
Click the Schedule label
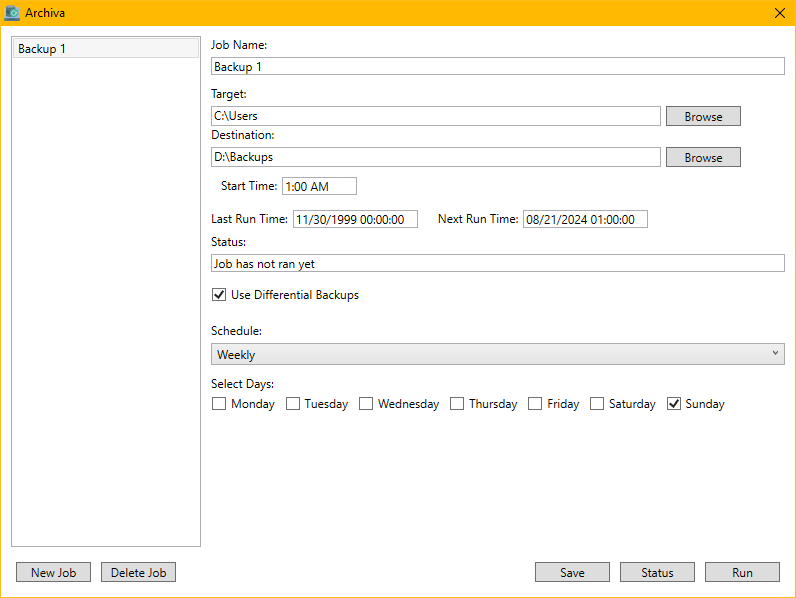click(237, 331)
